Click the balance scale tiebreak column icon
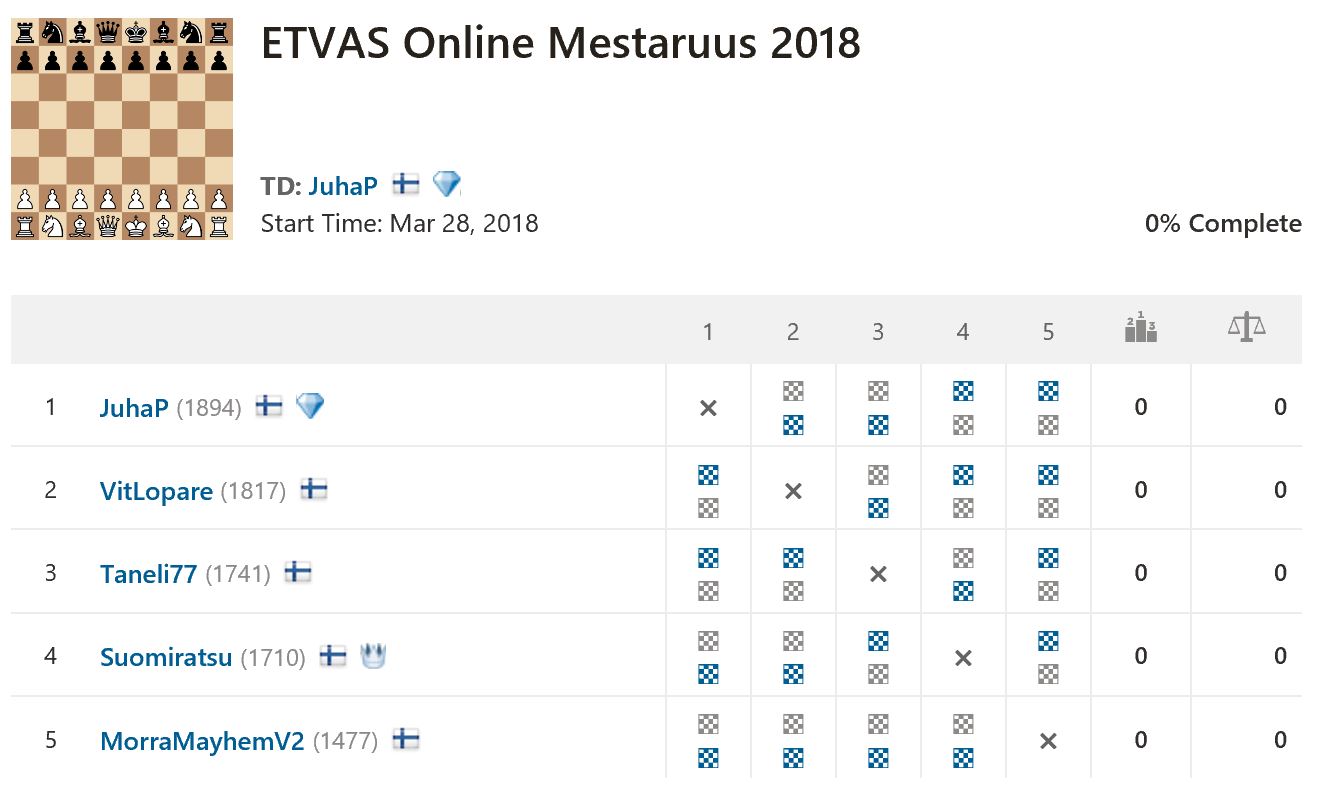 1246,328
